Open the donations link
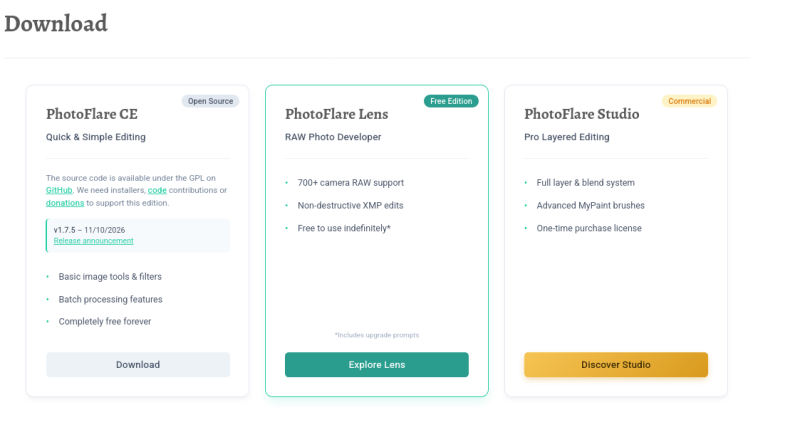This screenshot has height=432, width=800. click(65, 203)
